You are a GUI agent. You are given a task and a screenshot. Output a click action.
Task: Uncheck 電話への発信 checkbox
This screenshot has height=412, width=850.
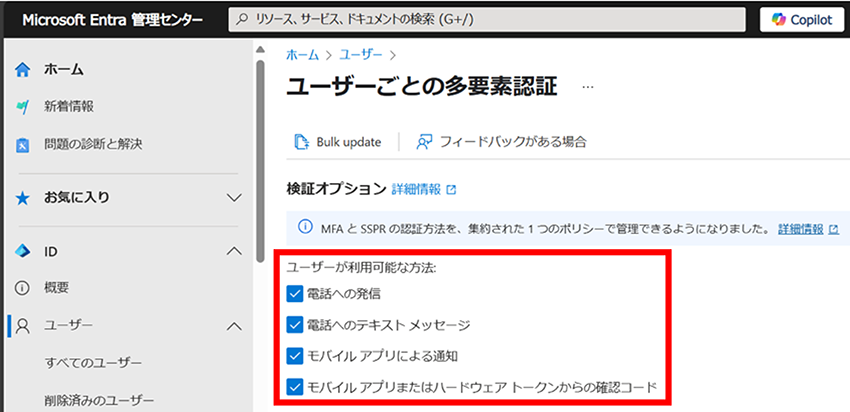tap(294, 294)
